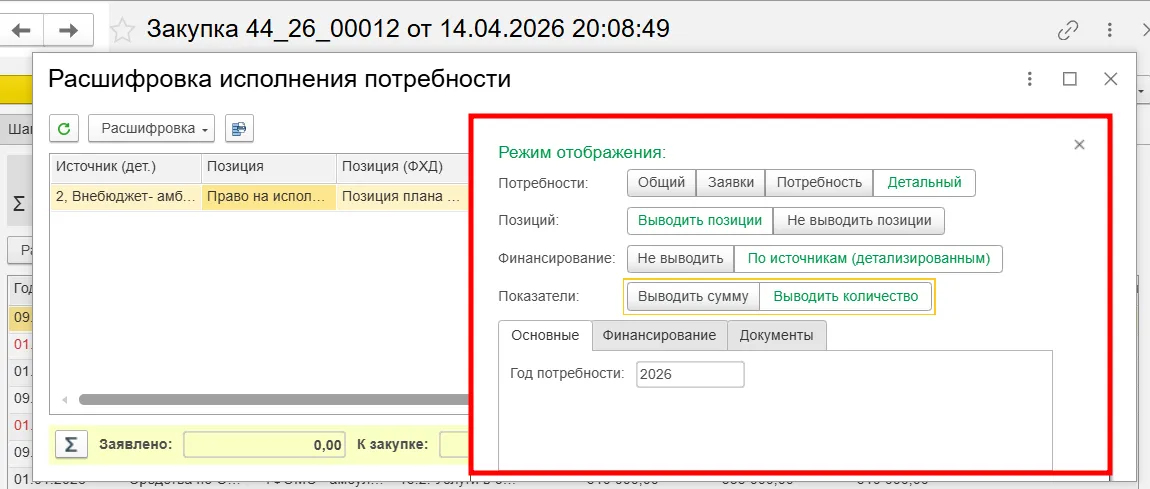
Task: Select Детальный display mode
Action: pos(924,183)
